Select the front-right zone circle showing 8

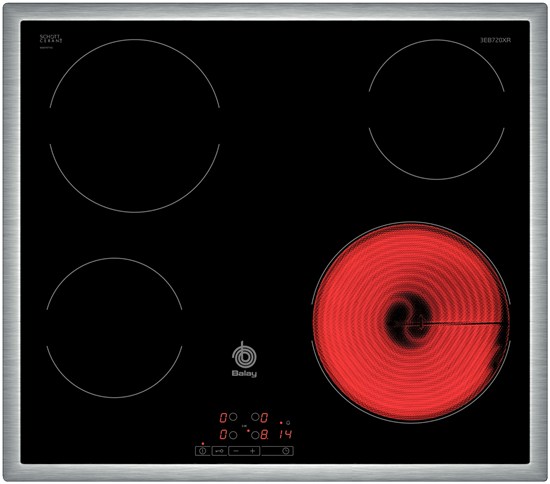[255, 435]
